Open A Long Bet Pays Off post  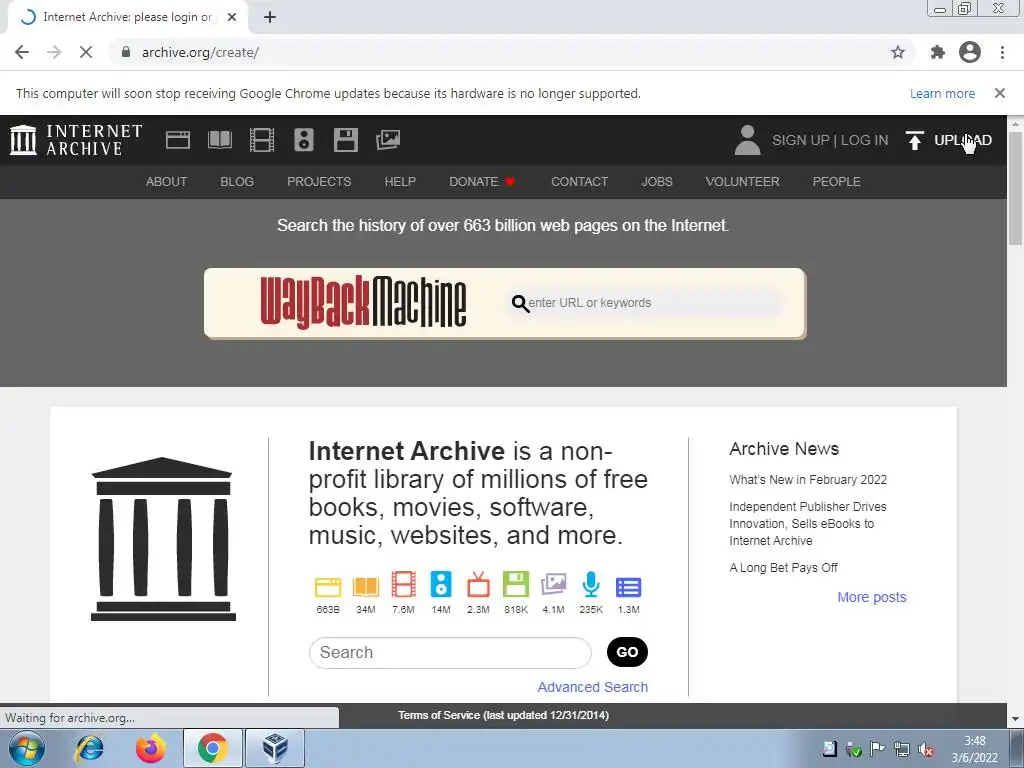(783, 568)
